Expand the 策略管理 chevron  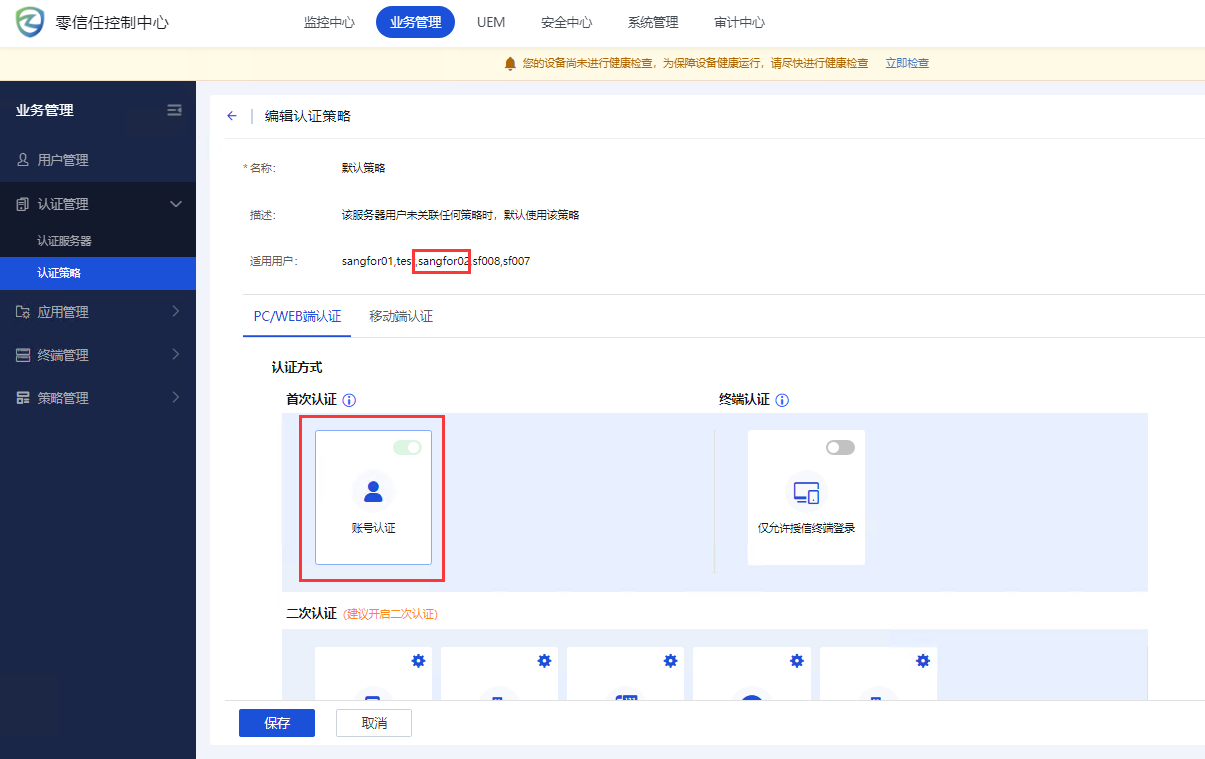[176, 398]
